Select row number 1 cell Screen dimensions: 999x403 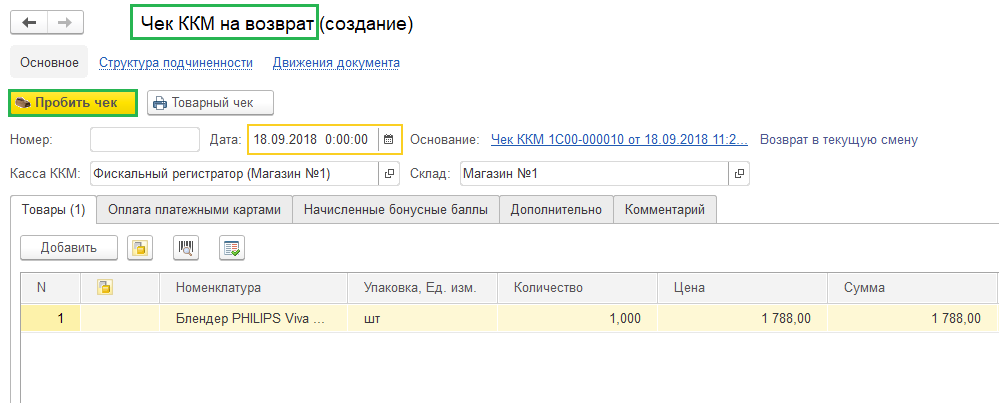(x=50, y=318)
